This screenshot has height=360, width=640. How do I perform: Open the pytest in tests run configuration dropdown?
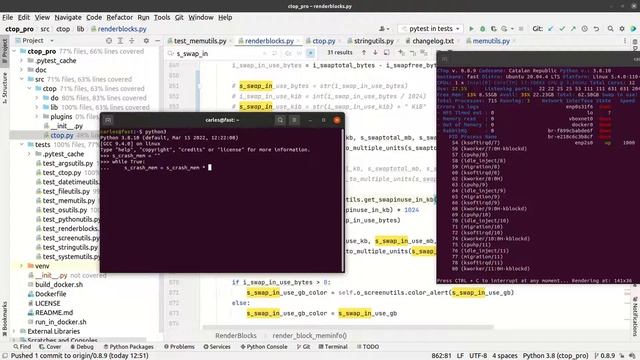pos(431,29)
